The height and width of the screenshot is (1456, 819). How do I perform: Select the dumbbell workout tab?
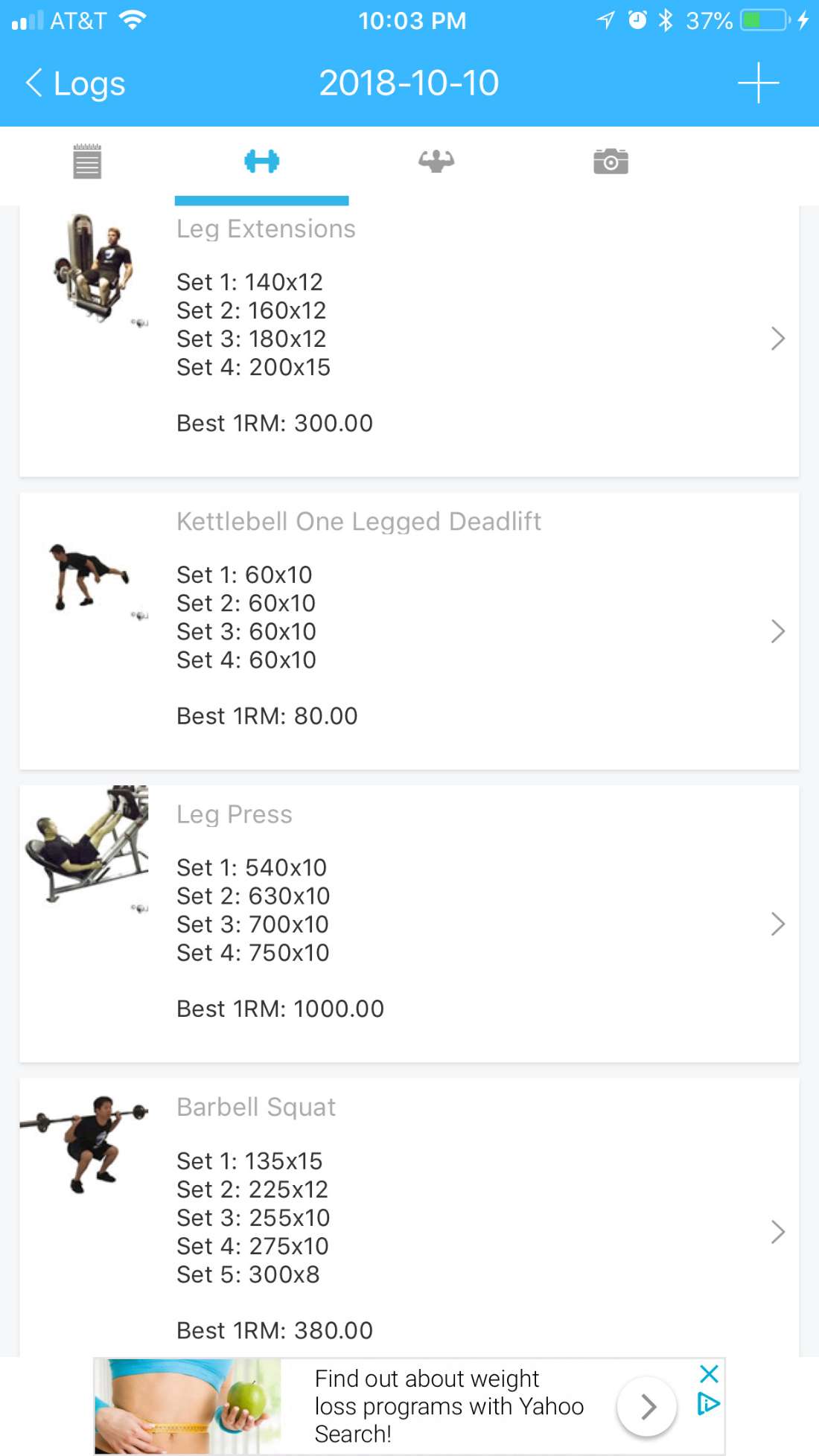pyautogui.click(x=261, y=162)
